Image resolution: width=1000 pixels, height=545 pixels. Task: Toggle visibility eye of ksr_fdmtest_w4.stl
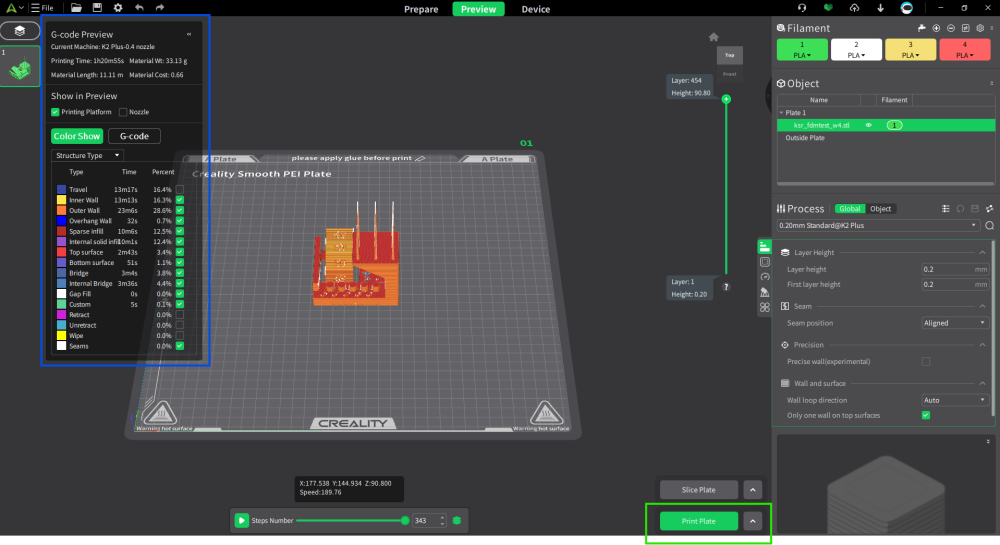(x=869, y=126)
